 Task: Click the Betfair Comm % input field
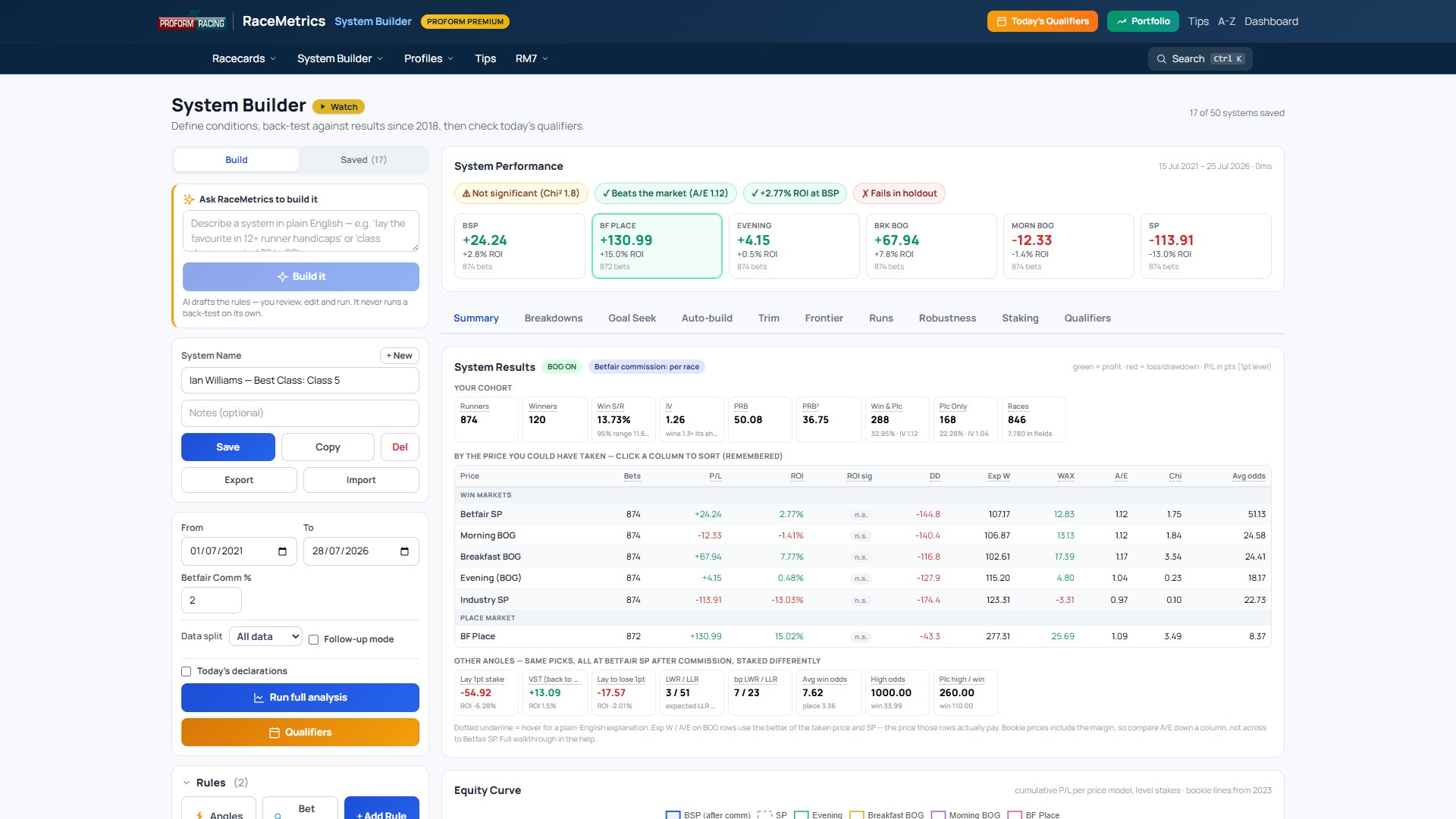pyautogui.click(x=212, y=601)
